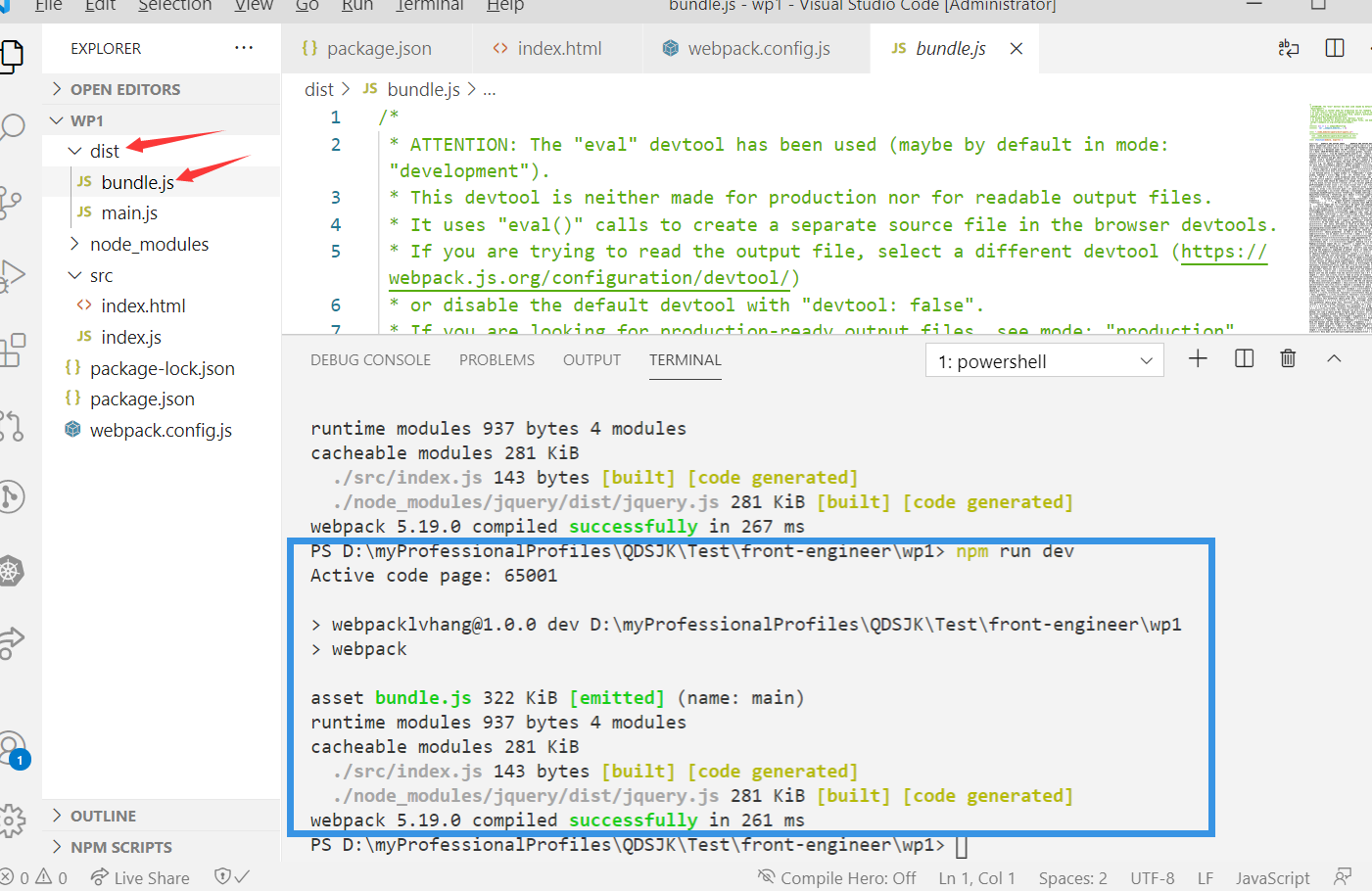Open the Terminal menu
Image resolution: width=1372 pixels, height=891 pixels.
point(430,6)
